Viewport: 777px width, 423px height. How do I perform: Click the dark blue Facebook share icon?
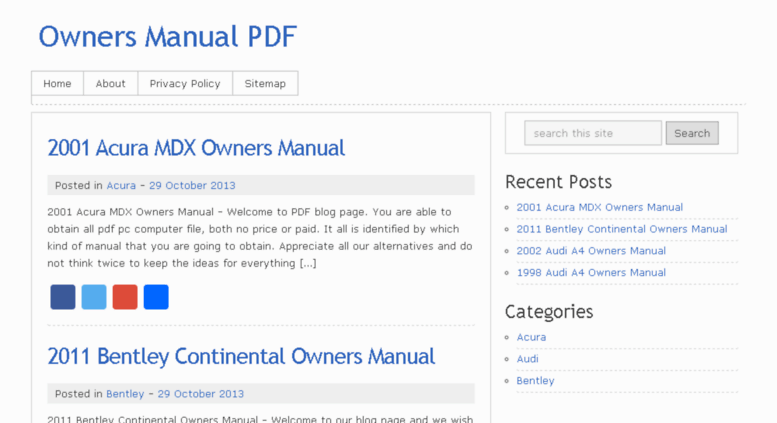pyautogui.click(x=63, y=297)
